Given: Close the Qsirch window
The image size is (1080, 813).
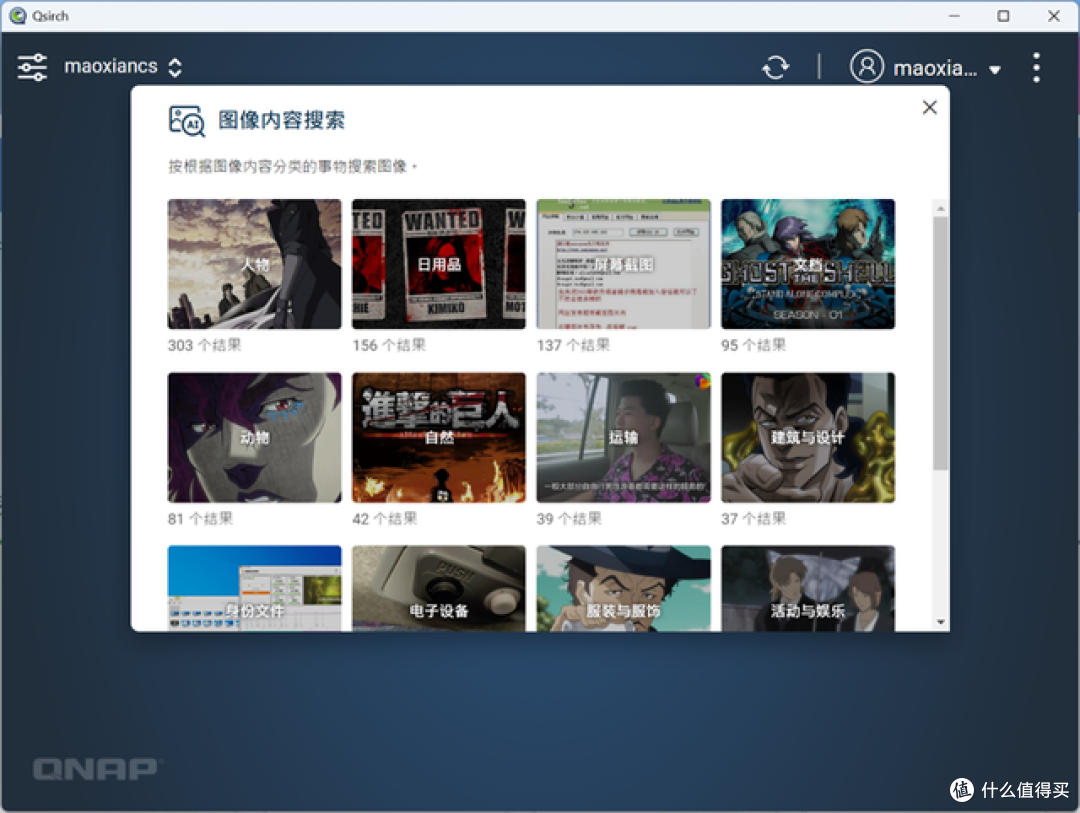Looking at the screenshot, I should point(1054,16).
